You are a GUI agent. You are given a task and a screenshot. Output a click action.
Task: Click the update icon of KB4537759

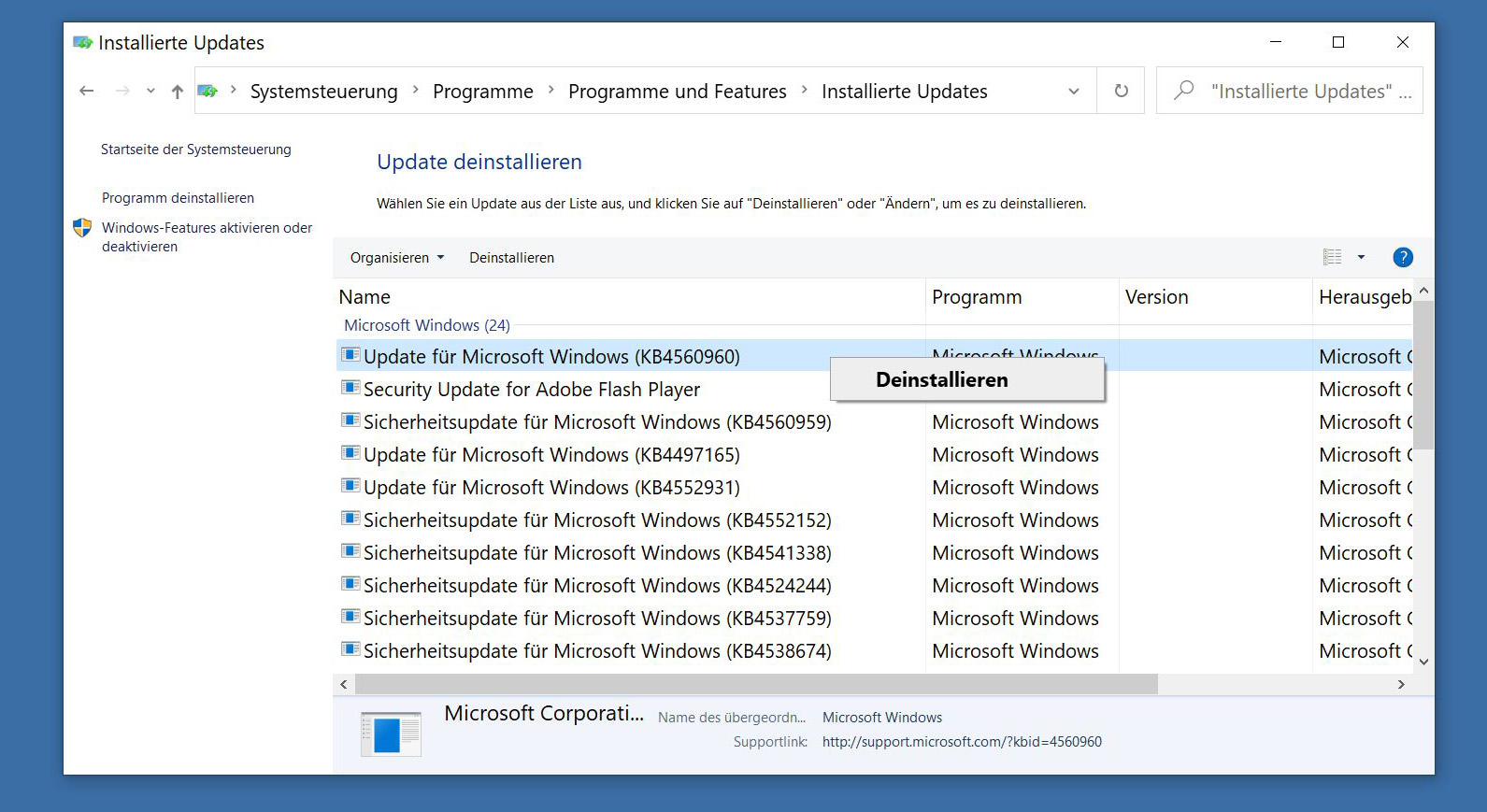pyautogui.click(x=350, y=616)
